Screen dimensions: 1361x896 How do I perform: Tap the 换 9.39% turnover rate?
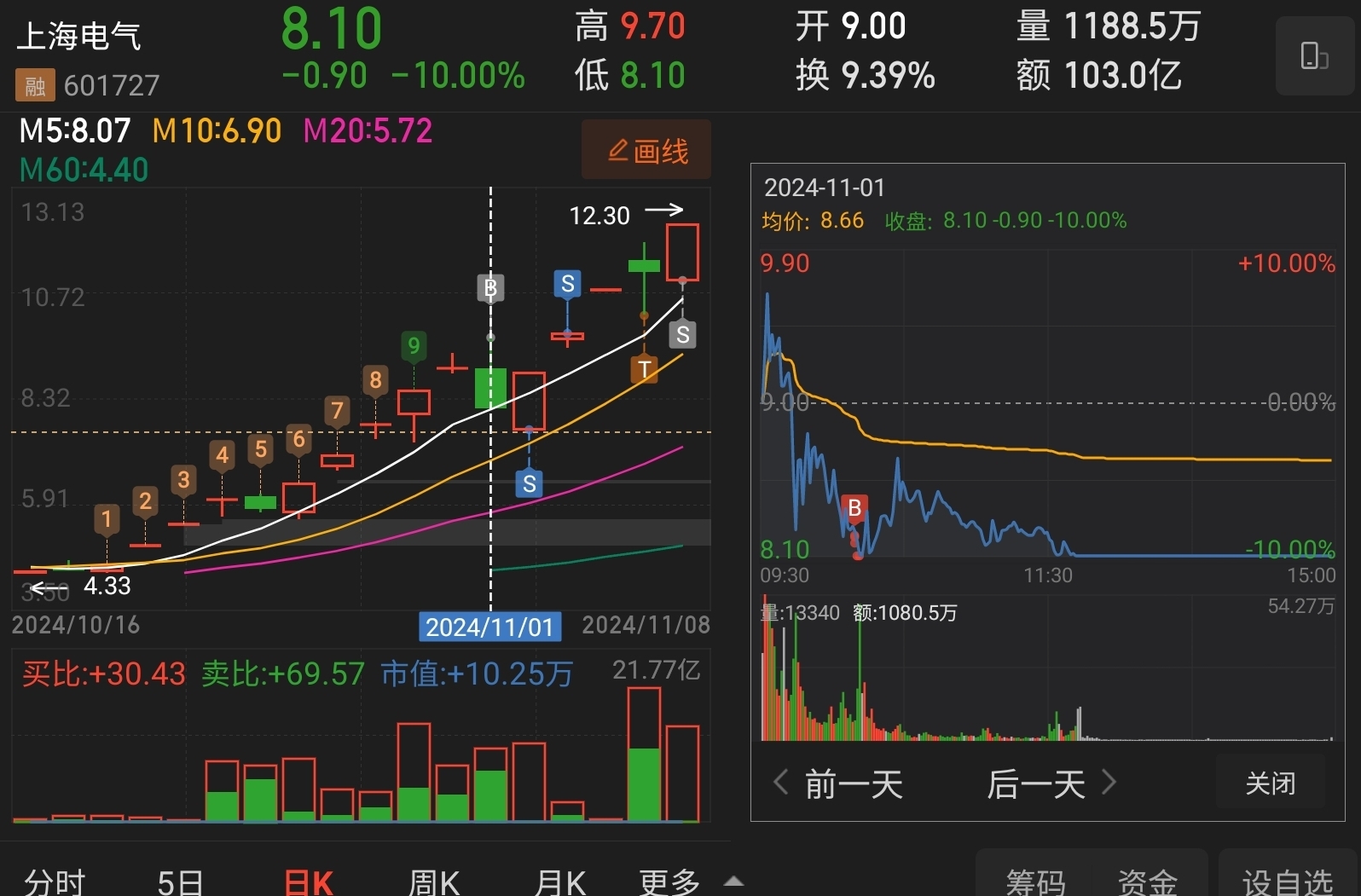866,75
